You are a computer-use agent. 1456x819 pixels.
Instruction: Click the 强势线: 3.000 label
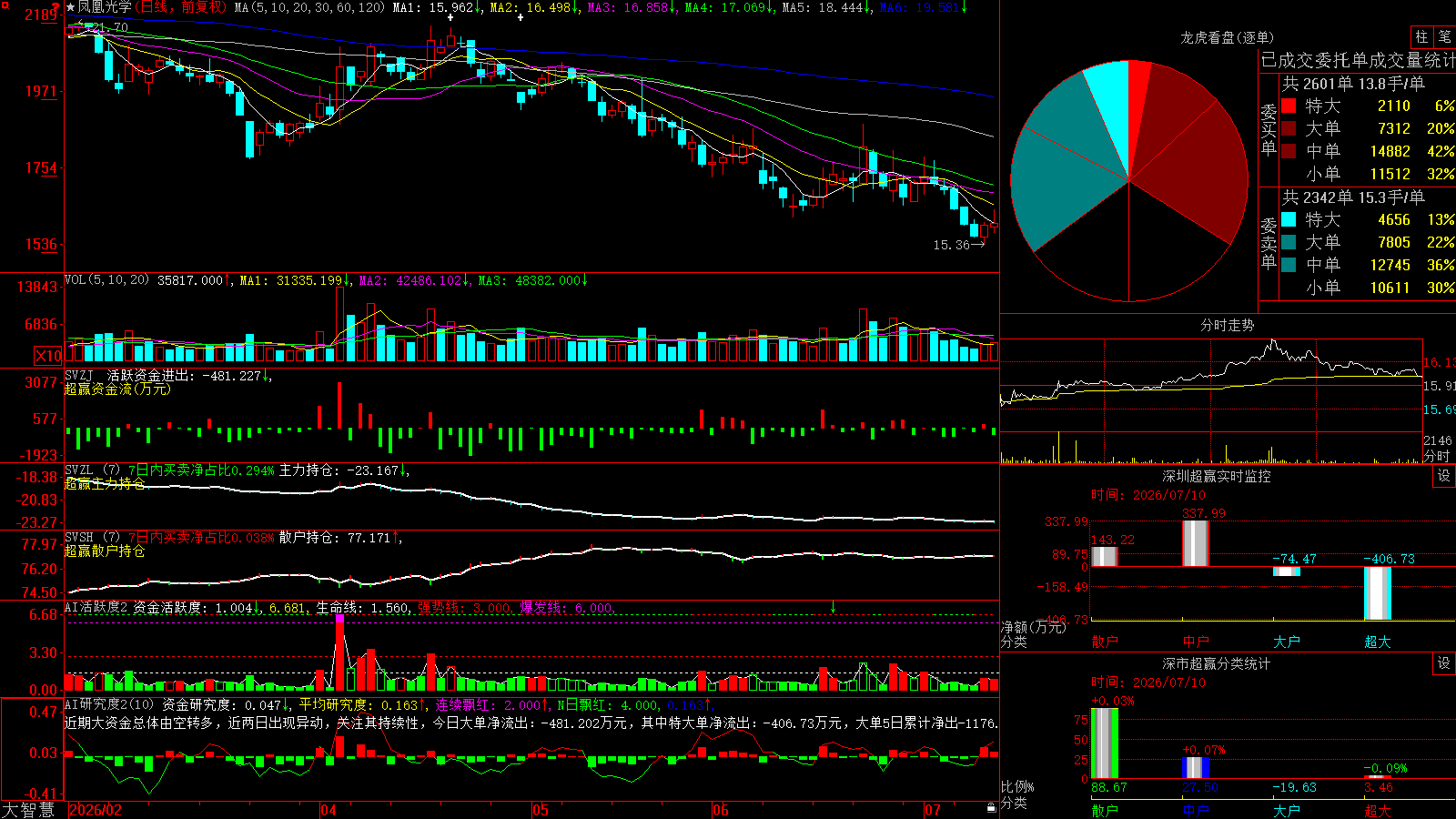point(464,607)
